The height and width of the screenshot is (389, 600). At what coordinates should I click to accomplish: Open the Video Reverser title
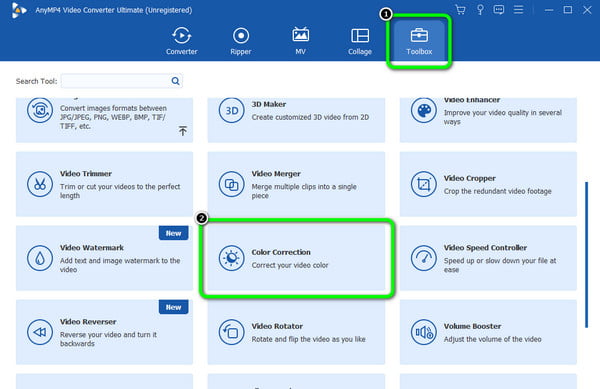coord(88,322)
